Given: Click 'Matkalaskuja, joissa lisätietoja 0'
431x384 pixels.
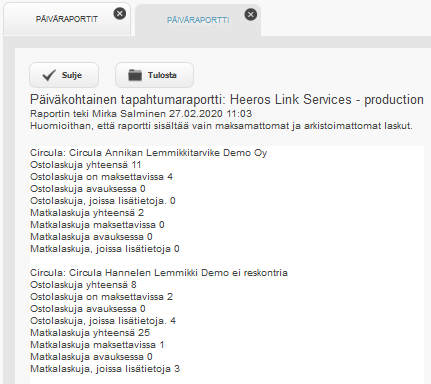Looking at the screenshot, I should coord(105,249).
